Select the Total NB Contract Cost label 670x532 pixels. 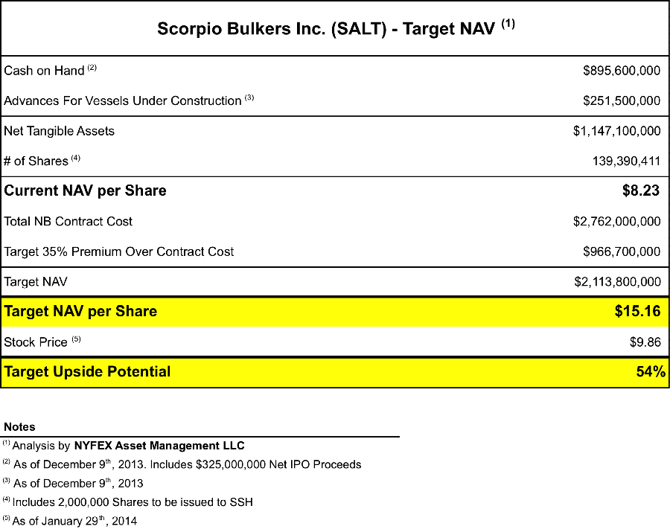[68, 221]
